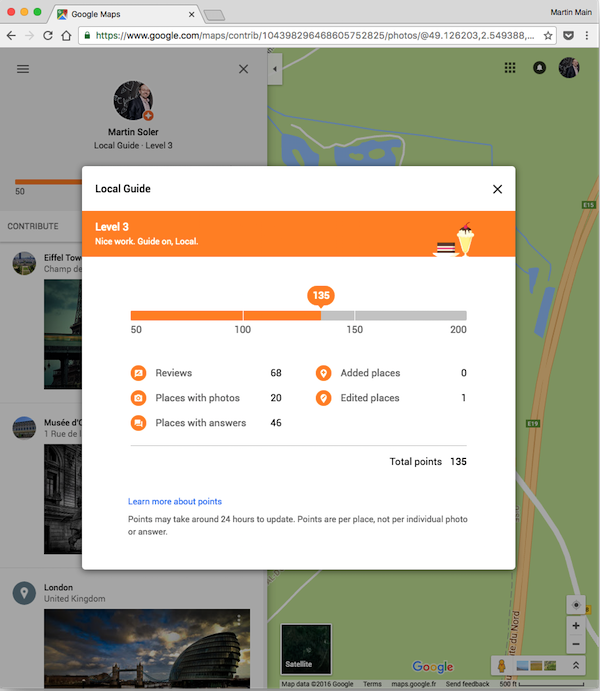
Task: Open the London photo thumbnail
Action: point(147,648)
